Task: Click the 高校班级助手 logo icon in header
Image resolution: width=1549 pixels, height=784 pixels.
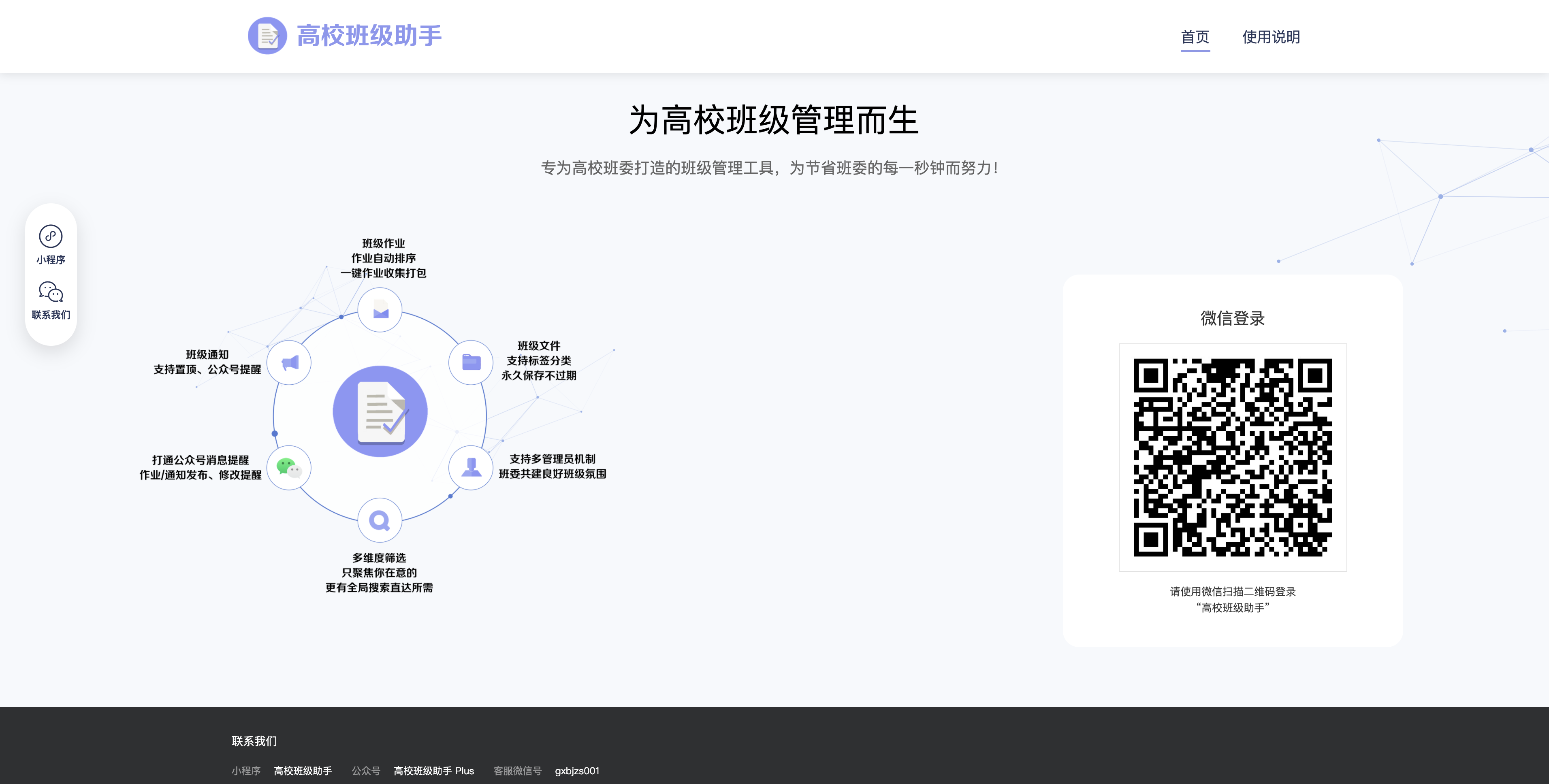Action: 267,36
